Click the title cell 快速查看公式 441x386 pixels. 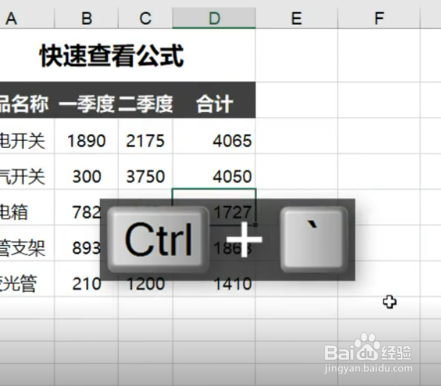[128, 56]
